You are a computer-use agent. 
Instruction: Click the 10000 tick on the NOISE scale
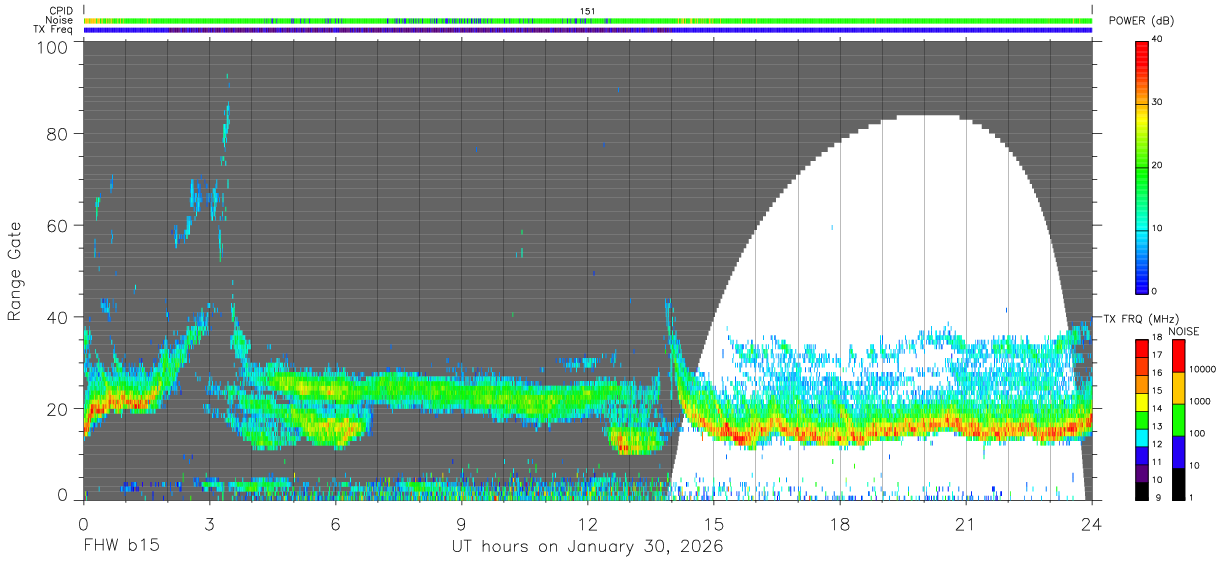pyautogui.click(x=1202, y=370)
